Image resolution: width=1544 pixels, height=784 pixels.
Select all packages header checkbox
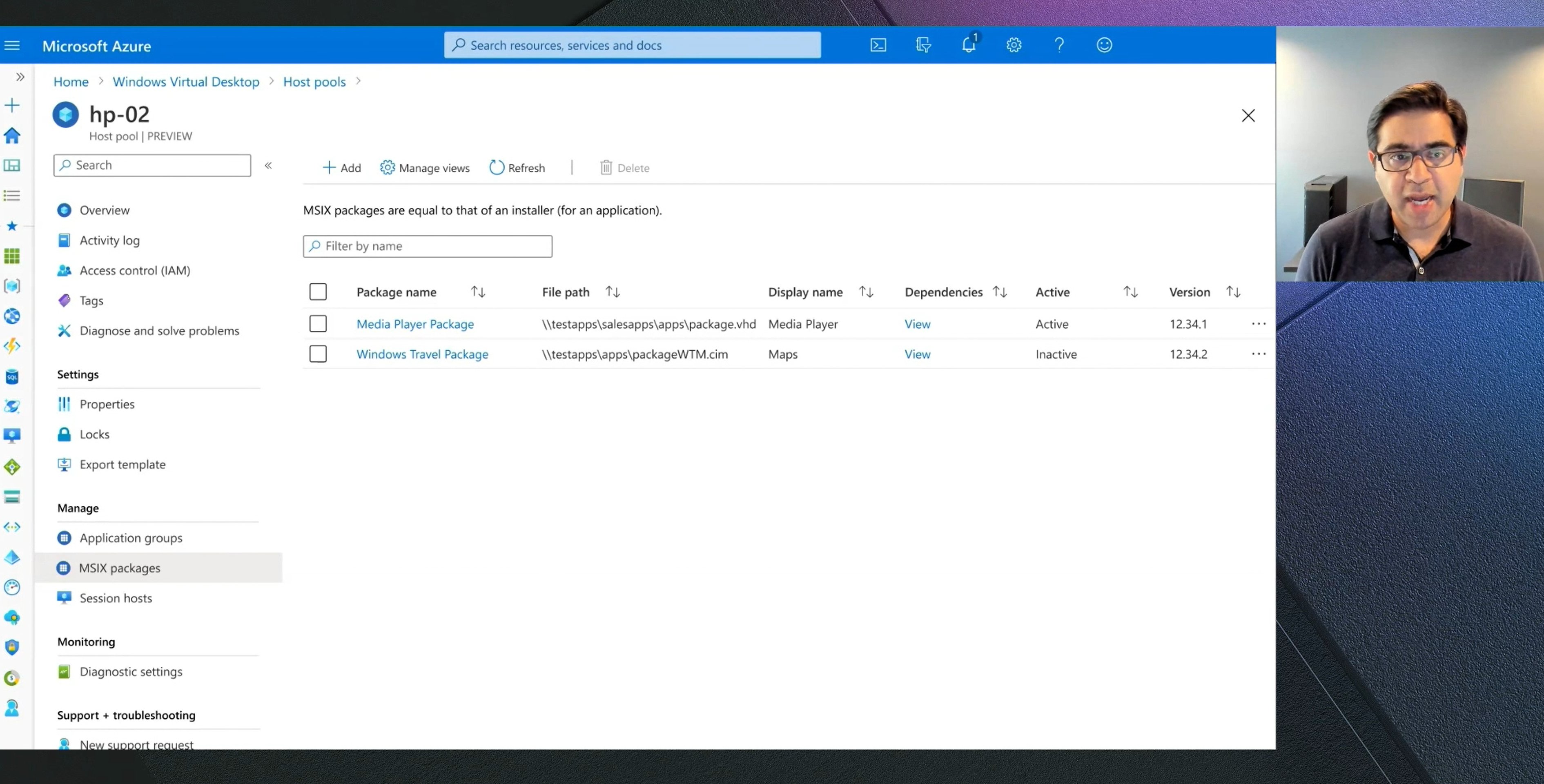pyautogui.click(x=318, y=292)
